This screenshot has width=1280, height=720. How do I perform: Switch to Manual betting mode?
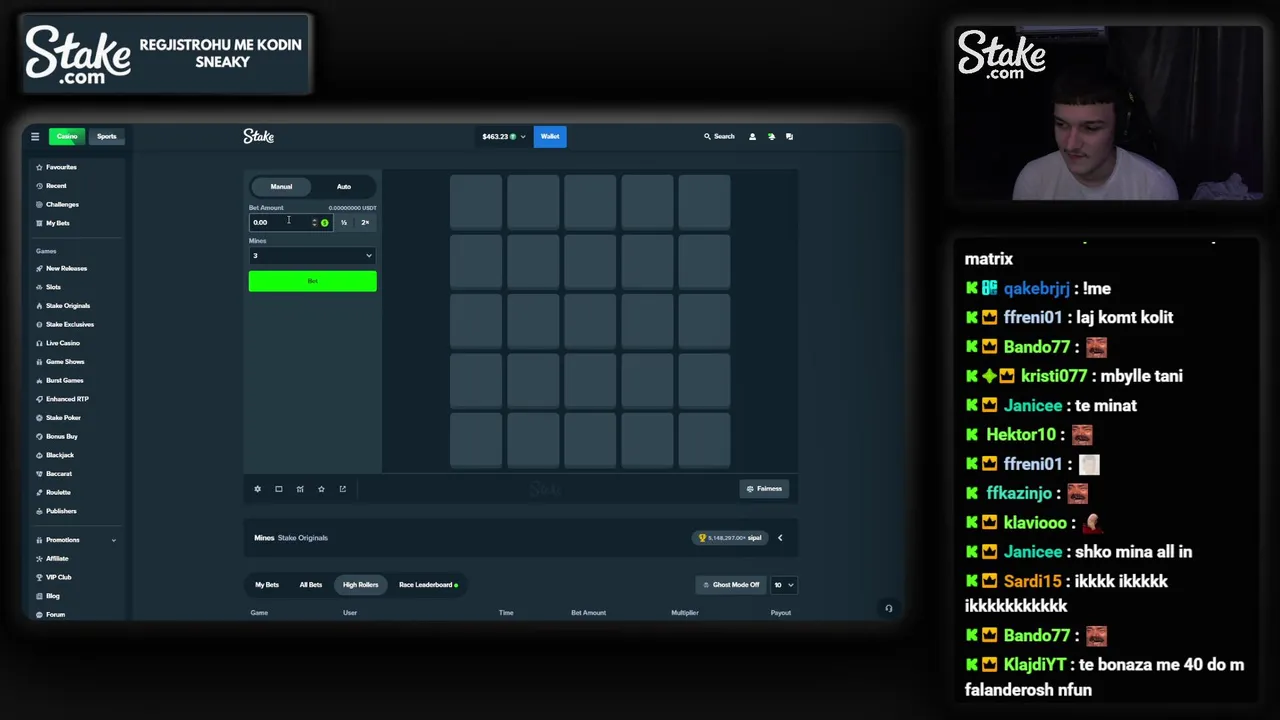point(281,187)
